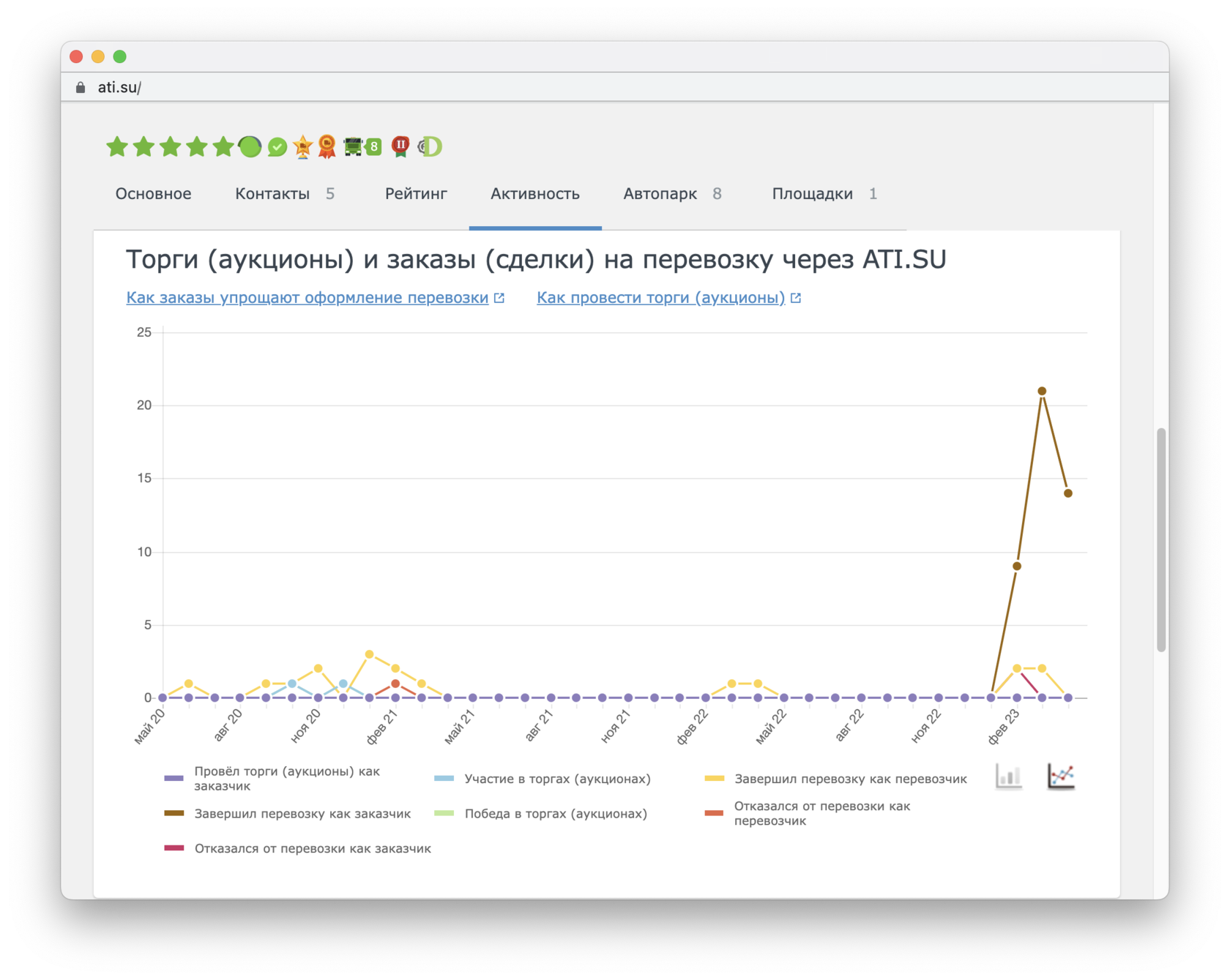Open the Основное tab
The width and height of the screenshot is (1230, 980).
point(153,194)
